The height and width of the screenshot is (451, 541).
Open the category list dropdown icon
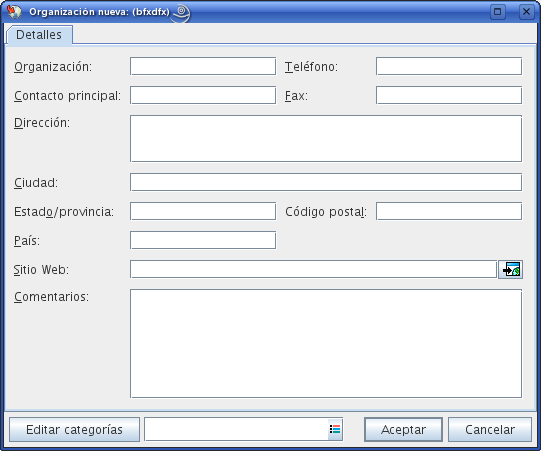335,429
